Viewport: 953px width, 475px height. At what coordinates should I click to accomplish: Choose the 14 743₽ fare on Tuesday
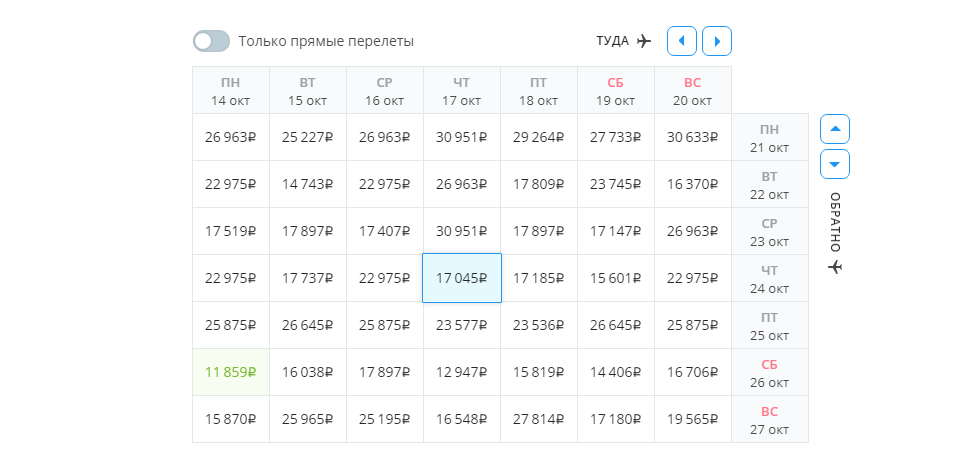tap(308, 184)
